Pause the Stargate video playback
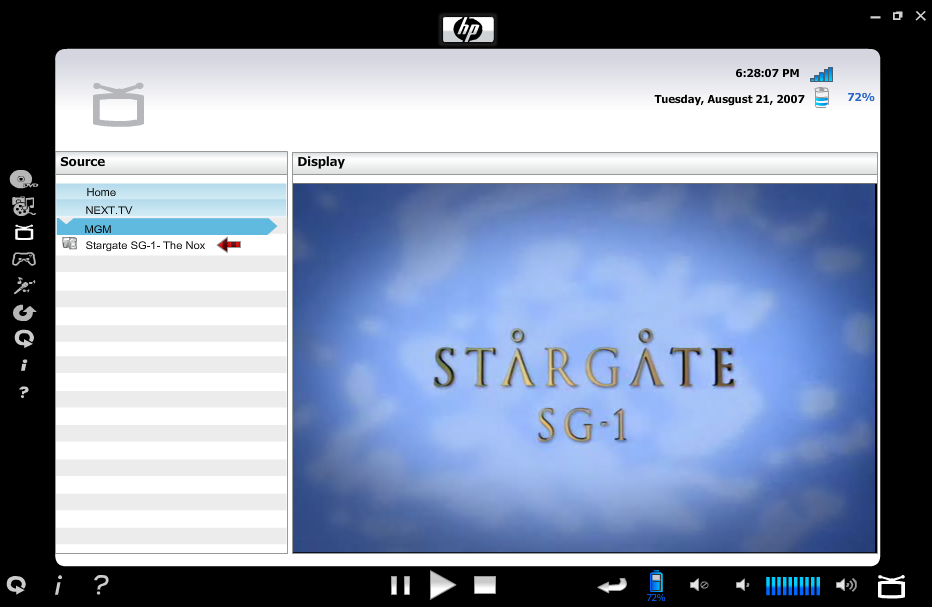 401,586
